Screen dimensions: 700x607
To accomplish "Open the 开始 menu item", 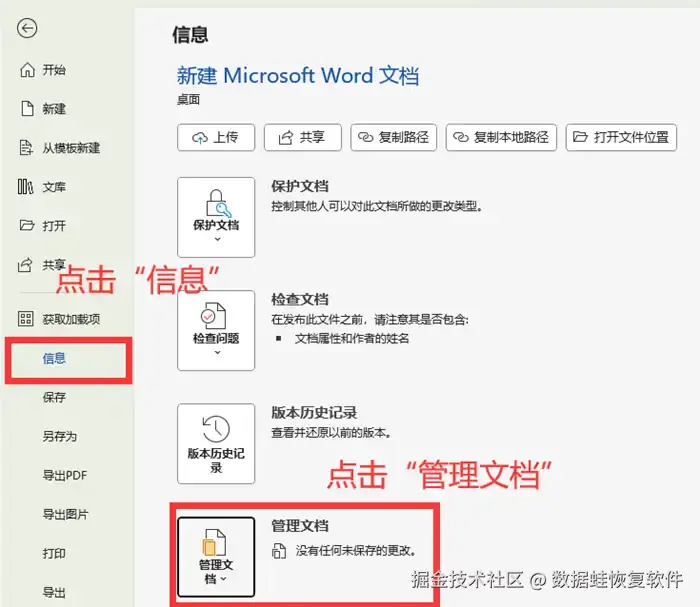I will click(54, 70).
